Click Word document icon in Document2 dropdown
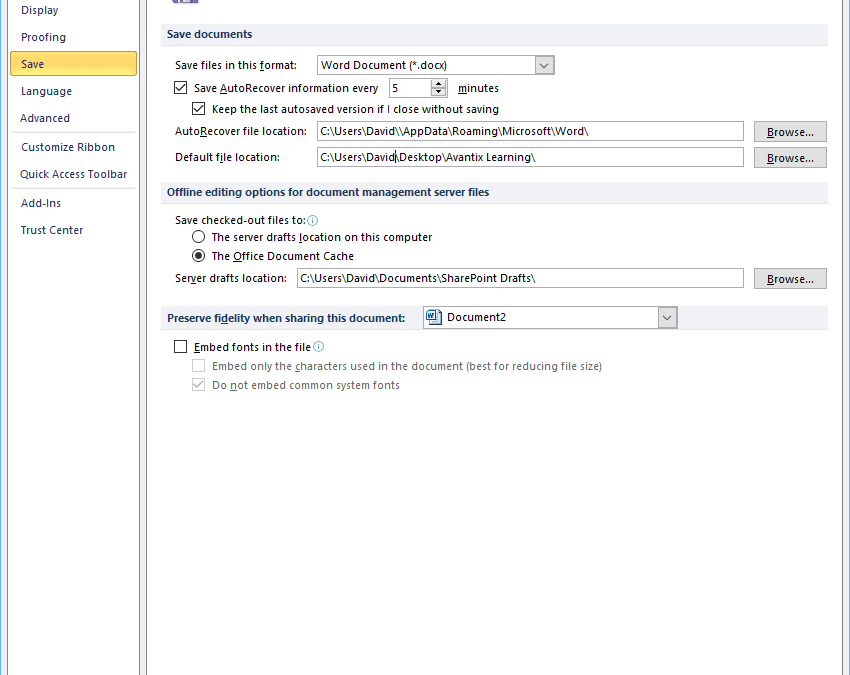Screen dimensions: 850x675 click(434, 317)
